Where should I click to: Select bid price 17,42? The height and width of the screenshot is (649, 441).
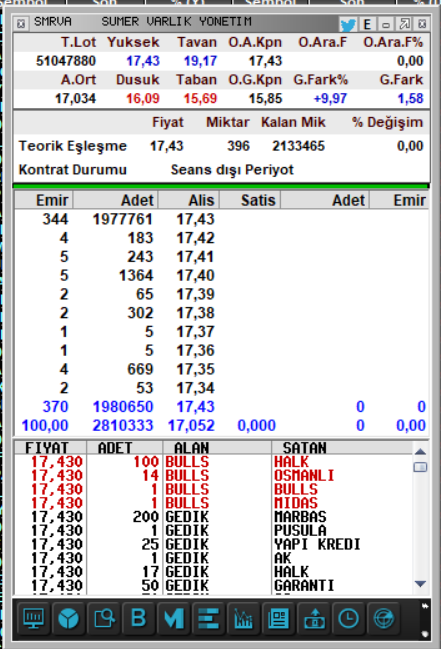click(195, 238)
